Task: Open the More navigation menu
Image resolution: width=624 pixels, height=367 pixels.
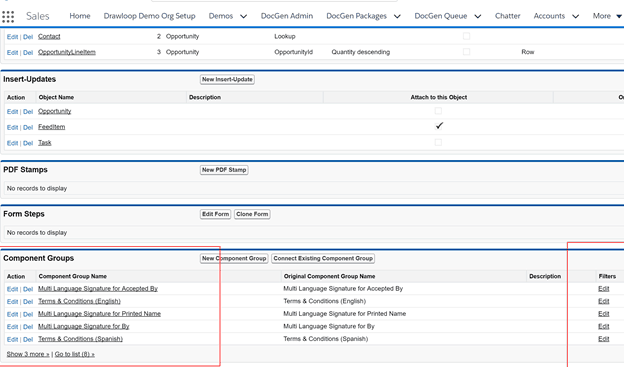Action: [x=607, y=16]
